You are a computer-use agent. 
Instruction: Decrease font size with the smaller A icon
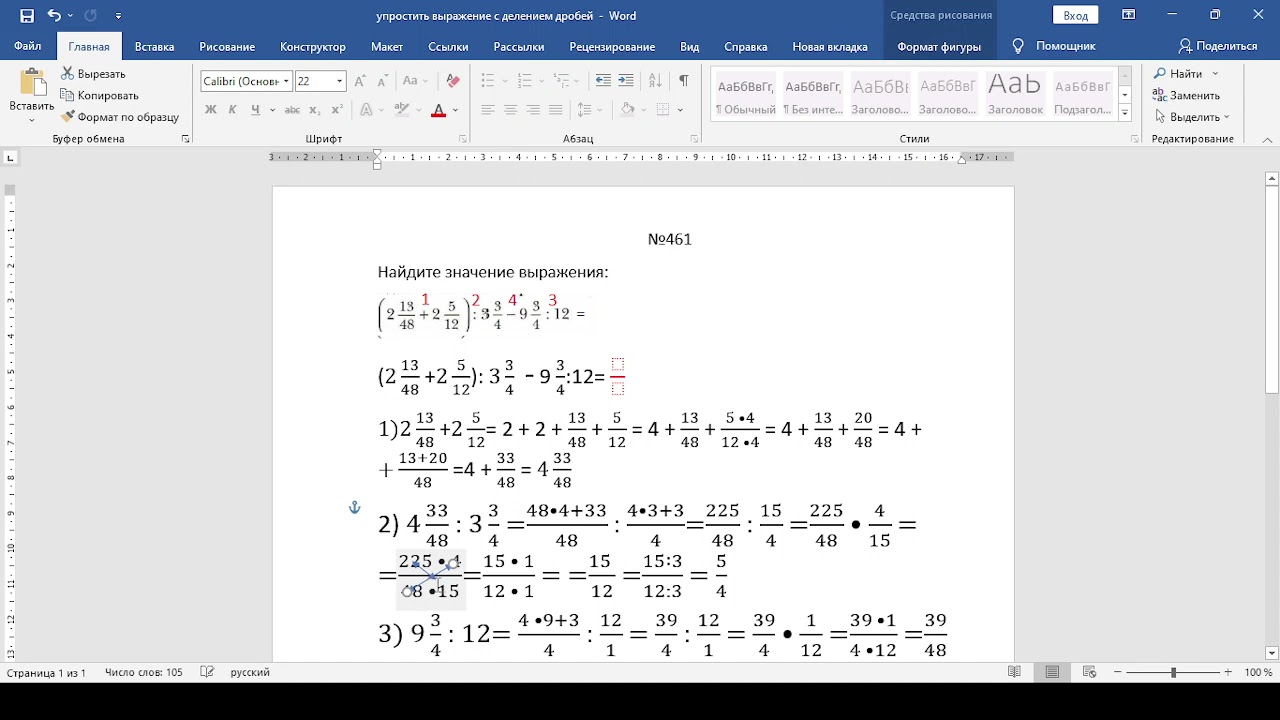383,81
